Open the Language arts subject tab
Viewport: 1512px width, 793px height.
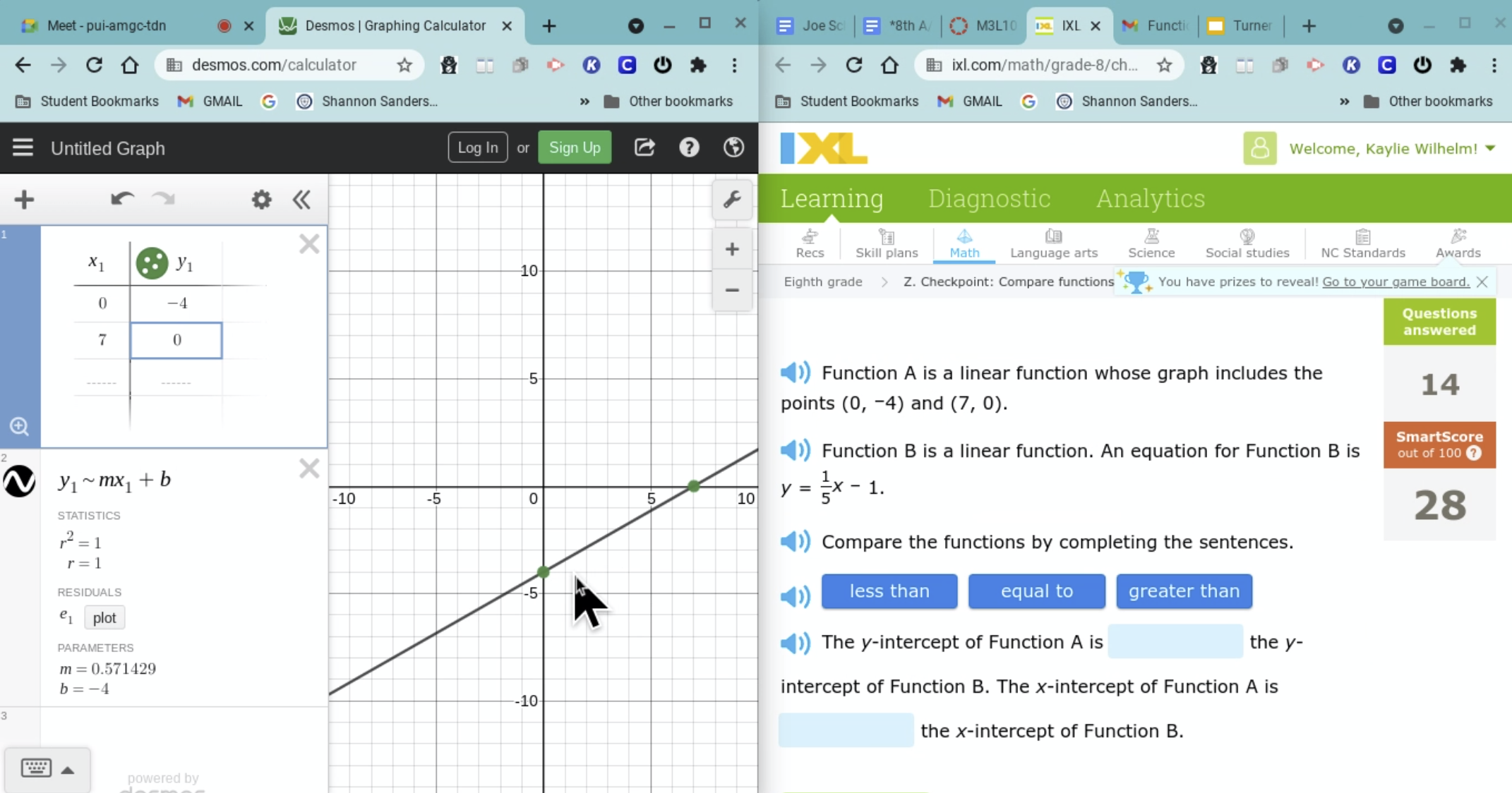1054,243
